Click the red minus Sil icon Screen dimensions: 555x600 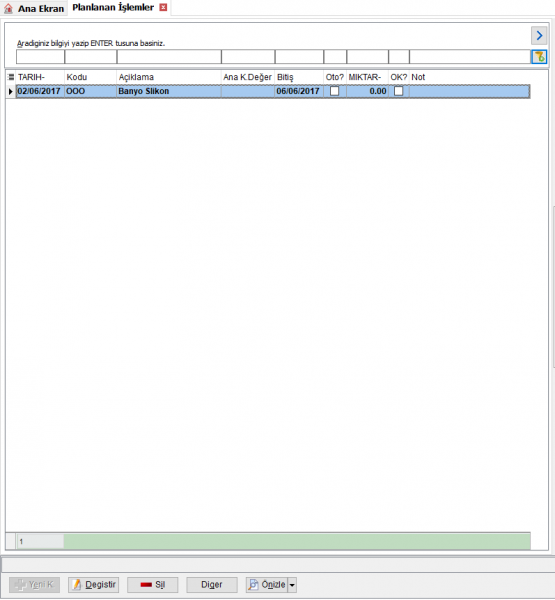[x=146, y=585]
